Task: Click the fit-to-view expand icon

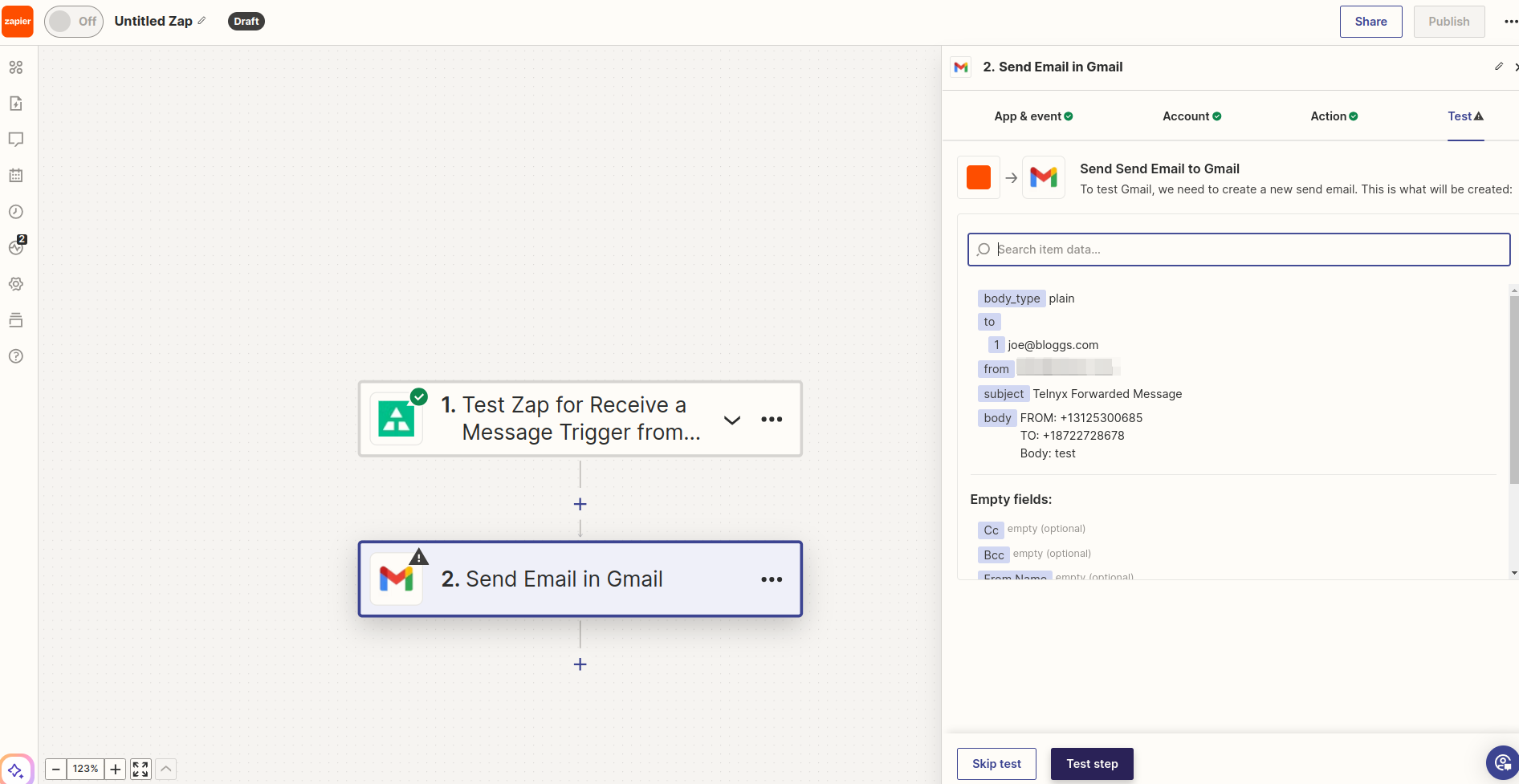Action: 140,770
